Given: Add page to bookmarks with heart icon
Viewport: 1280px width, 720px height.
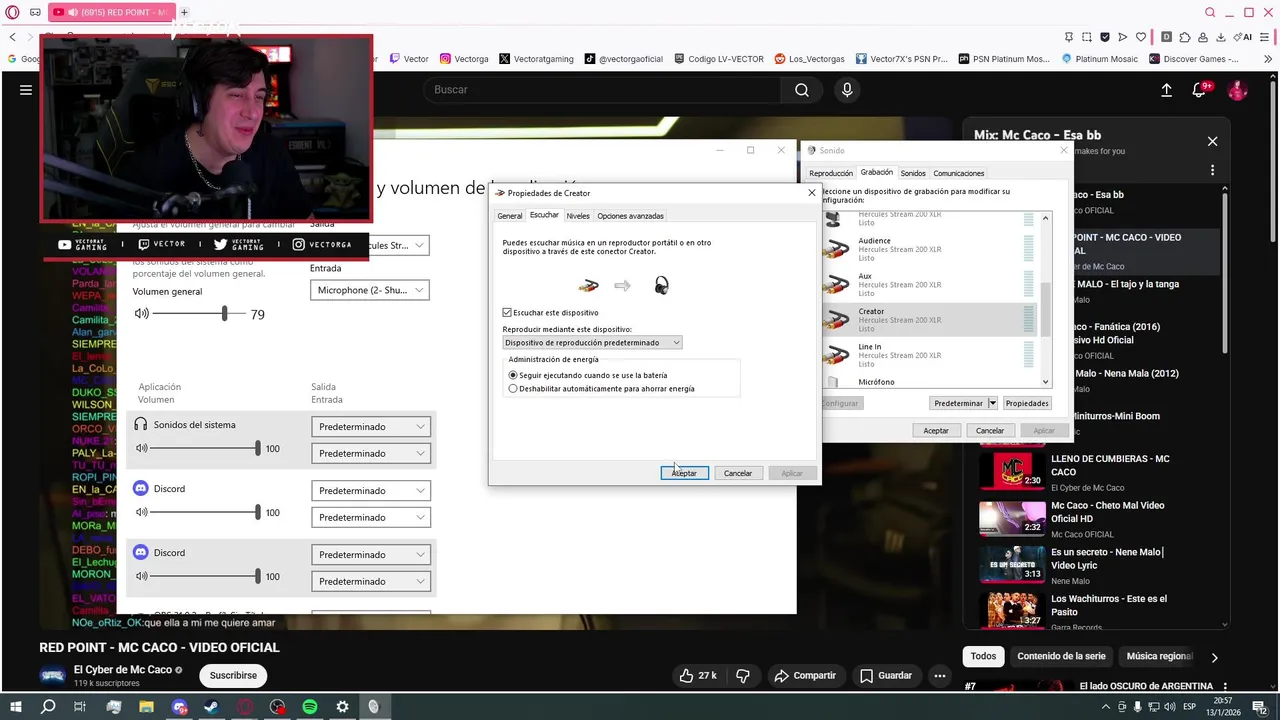Looking at the screenshot, I should click(x=1141, y=37).
